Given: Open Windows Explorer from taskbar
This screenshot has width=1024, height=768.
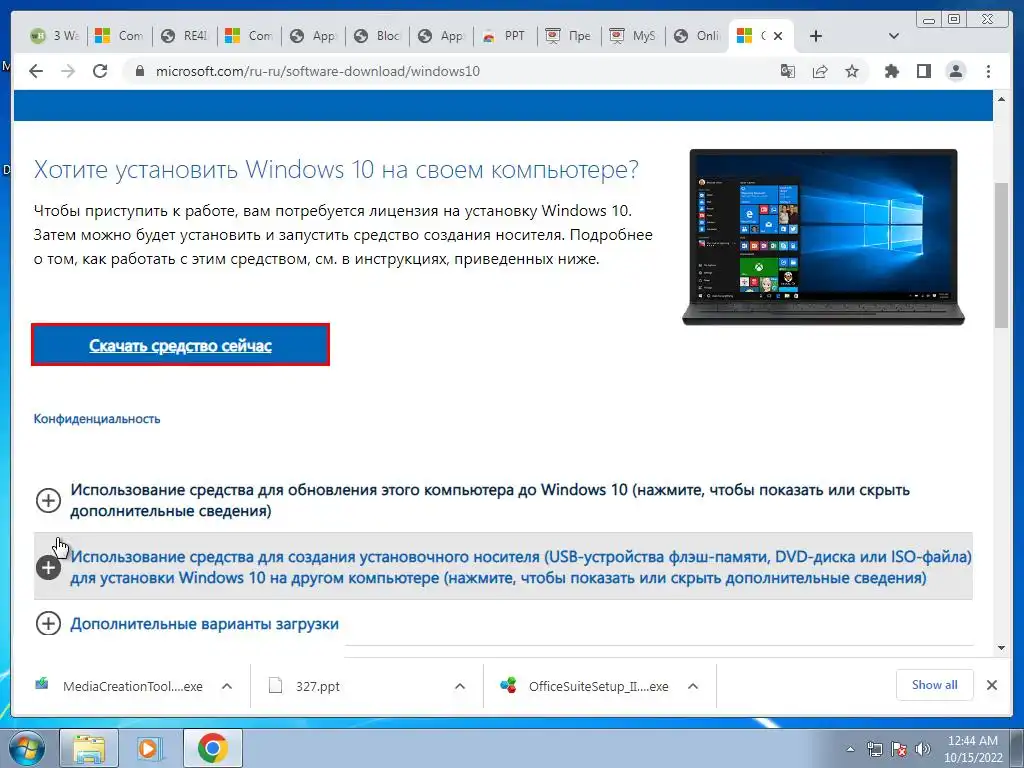Looking at the screenshot, I should tap(89, 748).
